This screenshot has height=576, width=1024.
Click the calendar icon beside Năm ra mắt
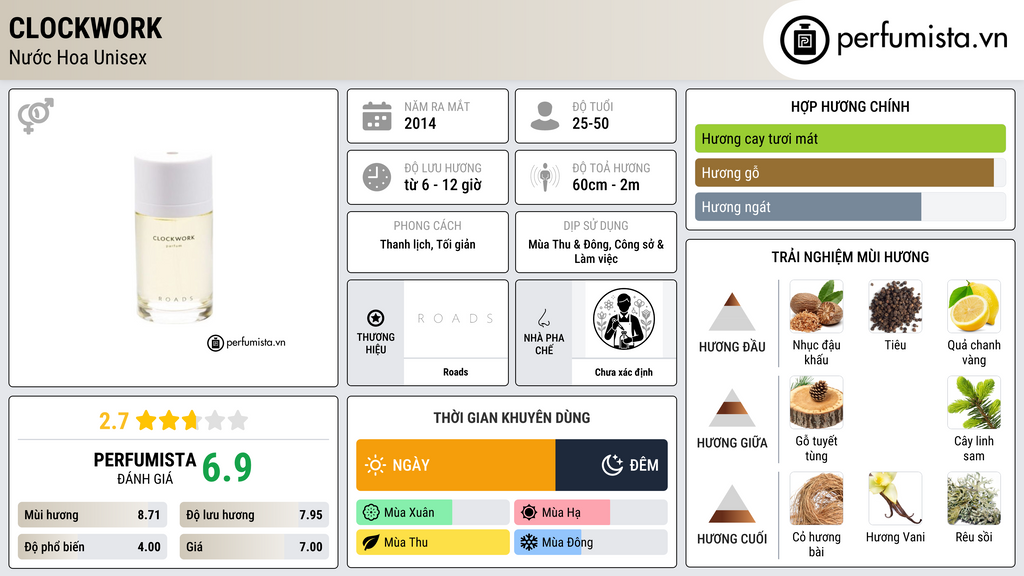pos(377,116)
